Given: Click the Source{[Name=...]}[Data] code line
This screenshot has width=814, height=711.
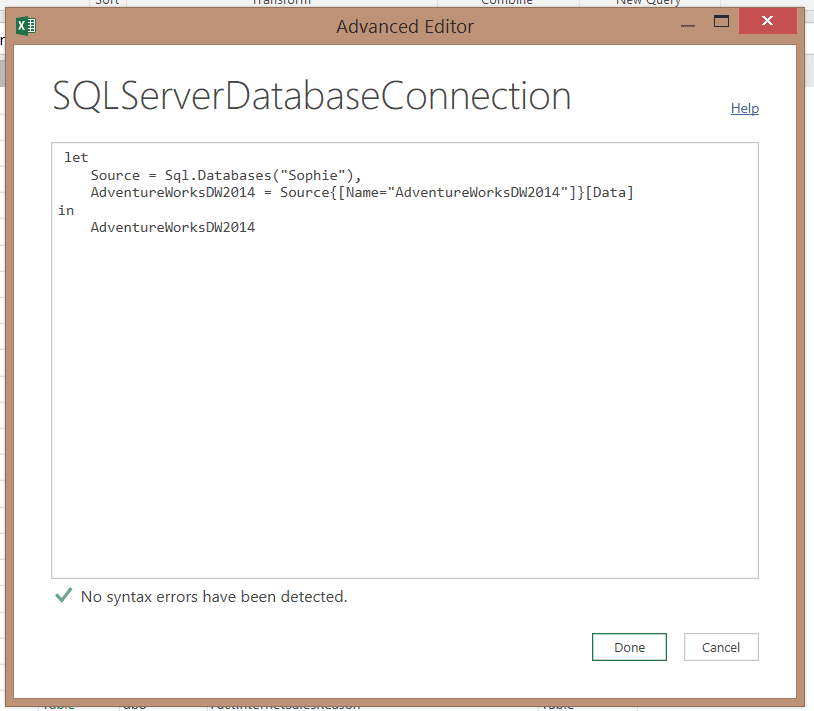Looking at the screenshot, I should point(362,192).
